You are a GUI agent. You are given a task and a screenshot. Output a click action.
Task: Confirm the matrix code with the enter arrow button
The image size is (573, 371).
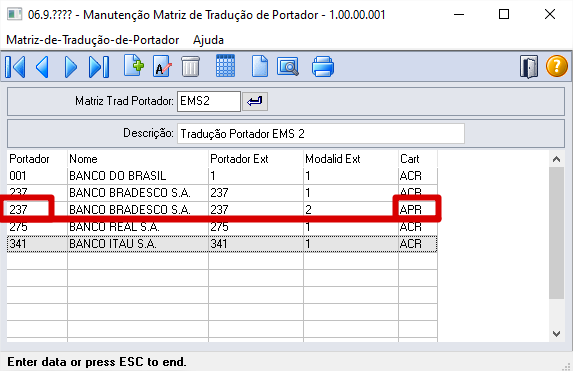click(255, 101)
